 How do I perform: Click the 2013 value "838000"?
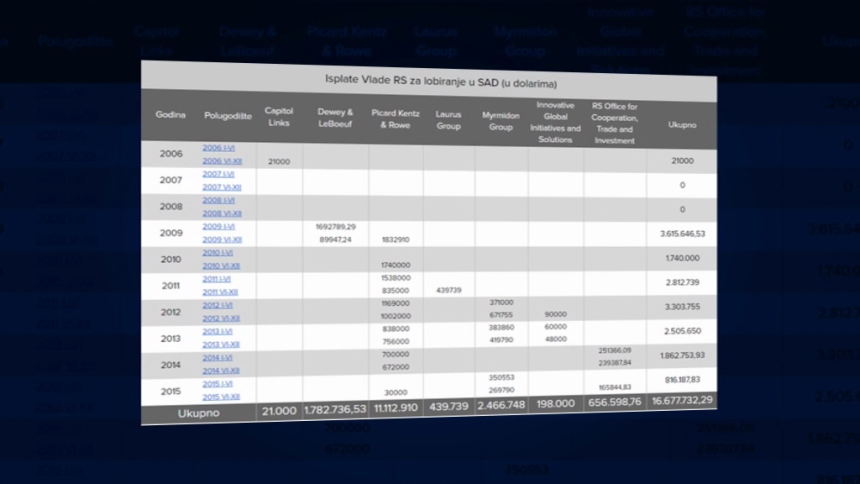396,329
